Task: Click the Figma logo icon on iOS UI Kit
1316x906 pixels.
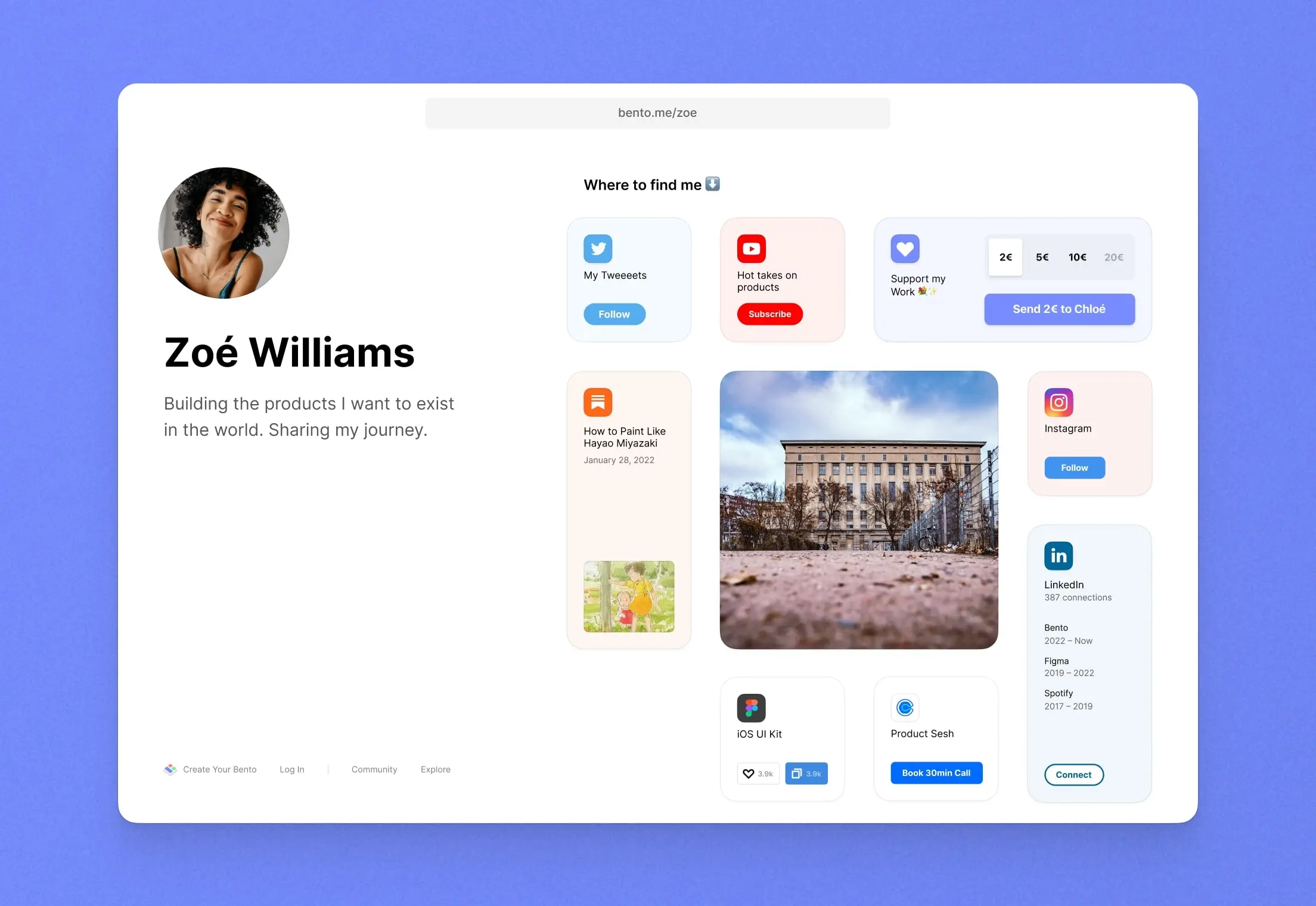Action: click(750, 708)
